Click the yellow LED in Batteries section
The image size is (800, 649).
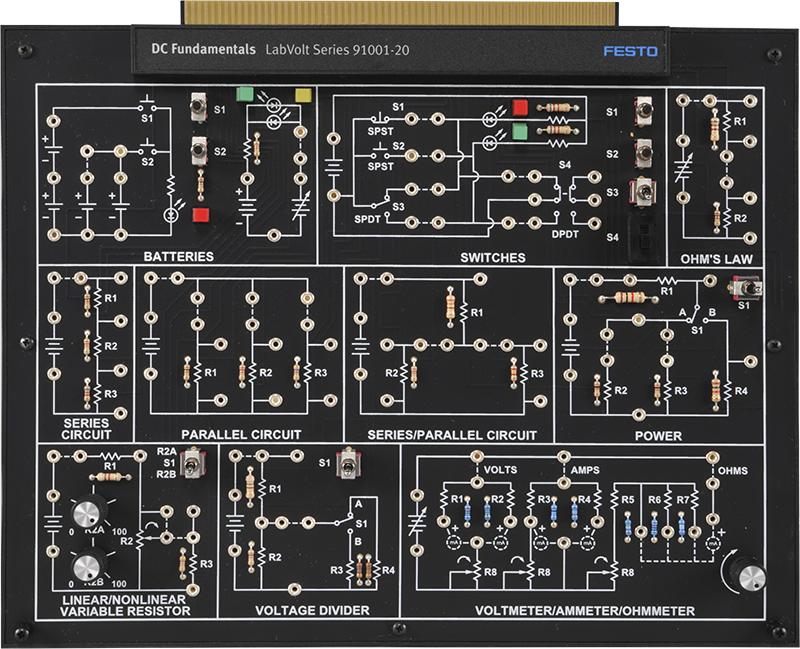click(x=304, y=96)
